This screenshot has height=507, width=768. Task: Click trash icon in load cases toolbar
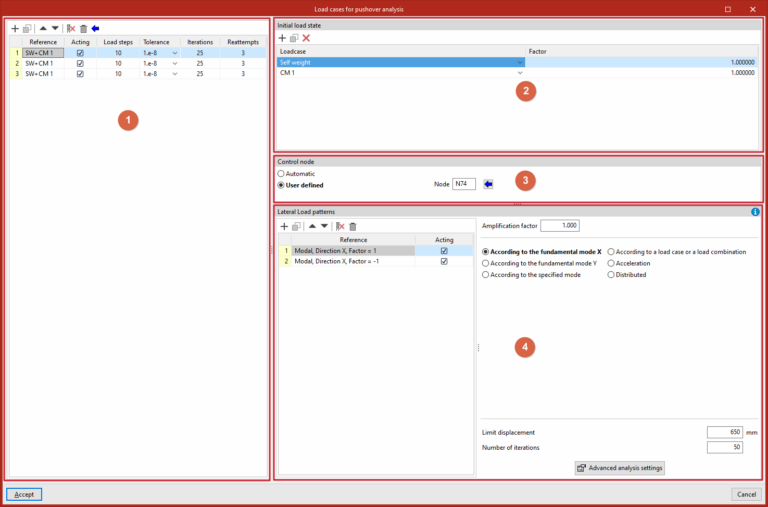(83, 29)
